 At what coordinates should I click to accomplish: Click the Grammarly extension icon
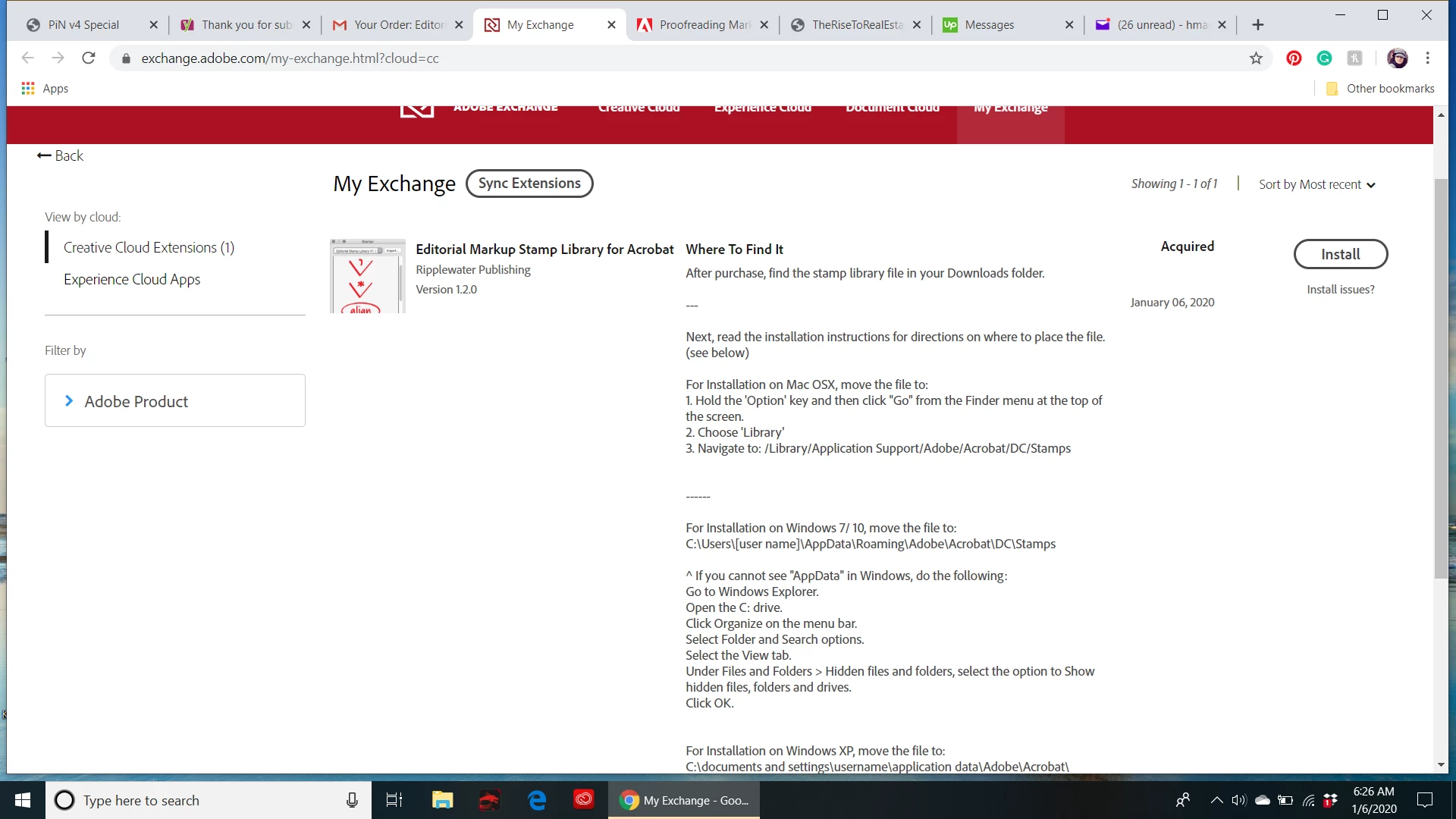point(1324,58)
